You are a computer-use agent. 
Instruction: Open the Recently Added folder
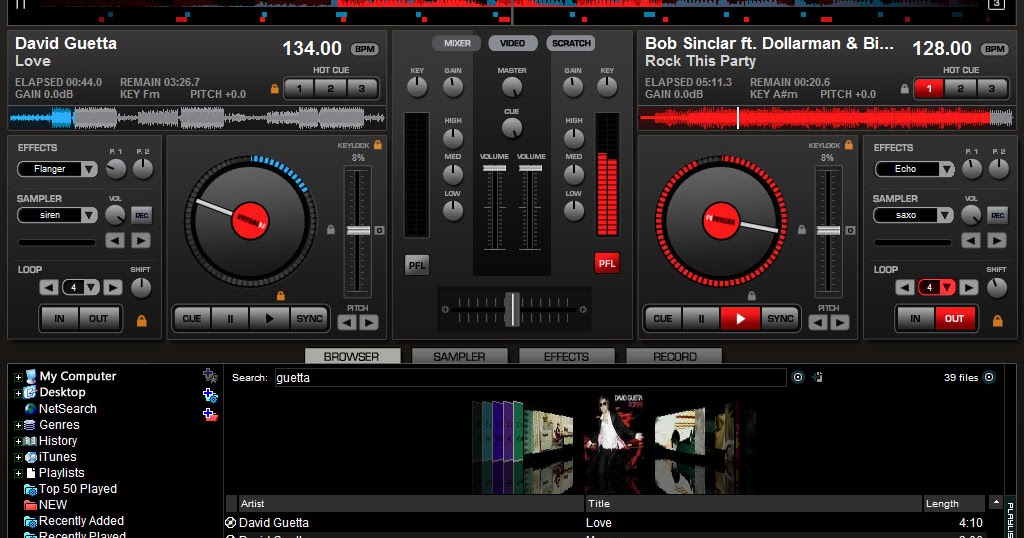[x=81, y=521]
